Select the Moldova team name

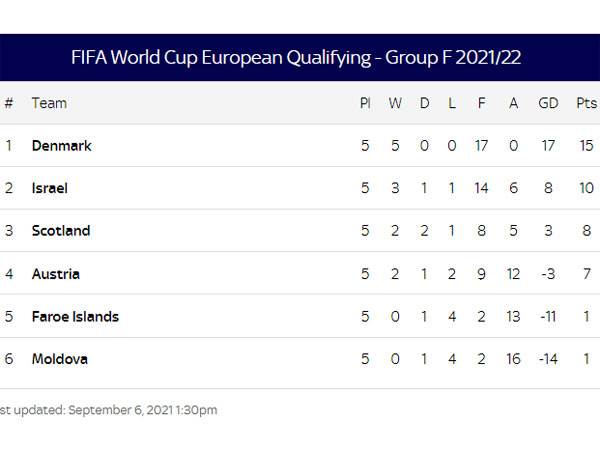point(58,359)
